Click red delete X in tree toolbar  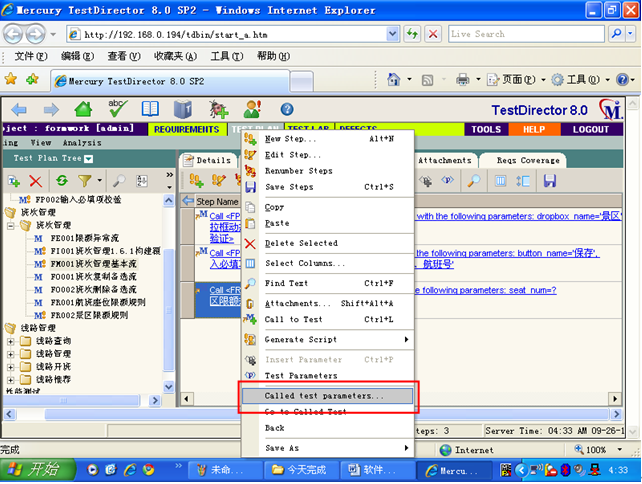[36, 181]
